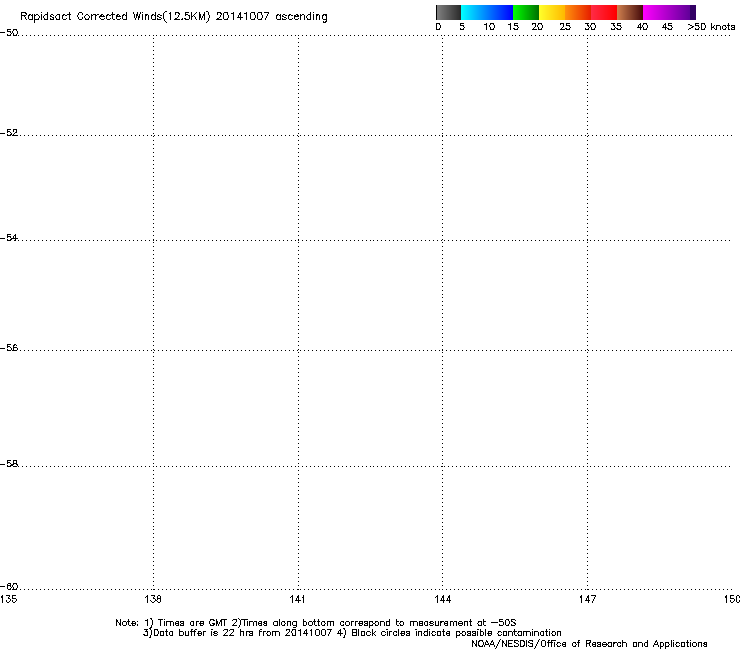Click the magenta-purple 40-50 knots color swatch
This screenshot has width=740, height=650.
(669, 12)
